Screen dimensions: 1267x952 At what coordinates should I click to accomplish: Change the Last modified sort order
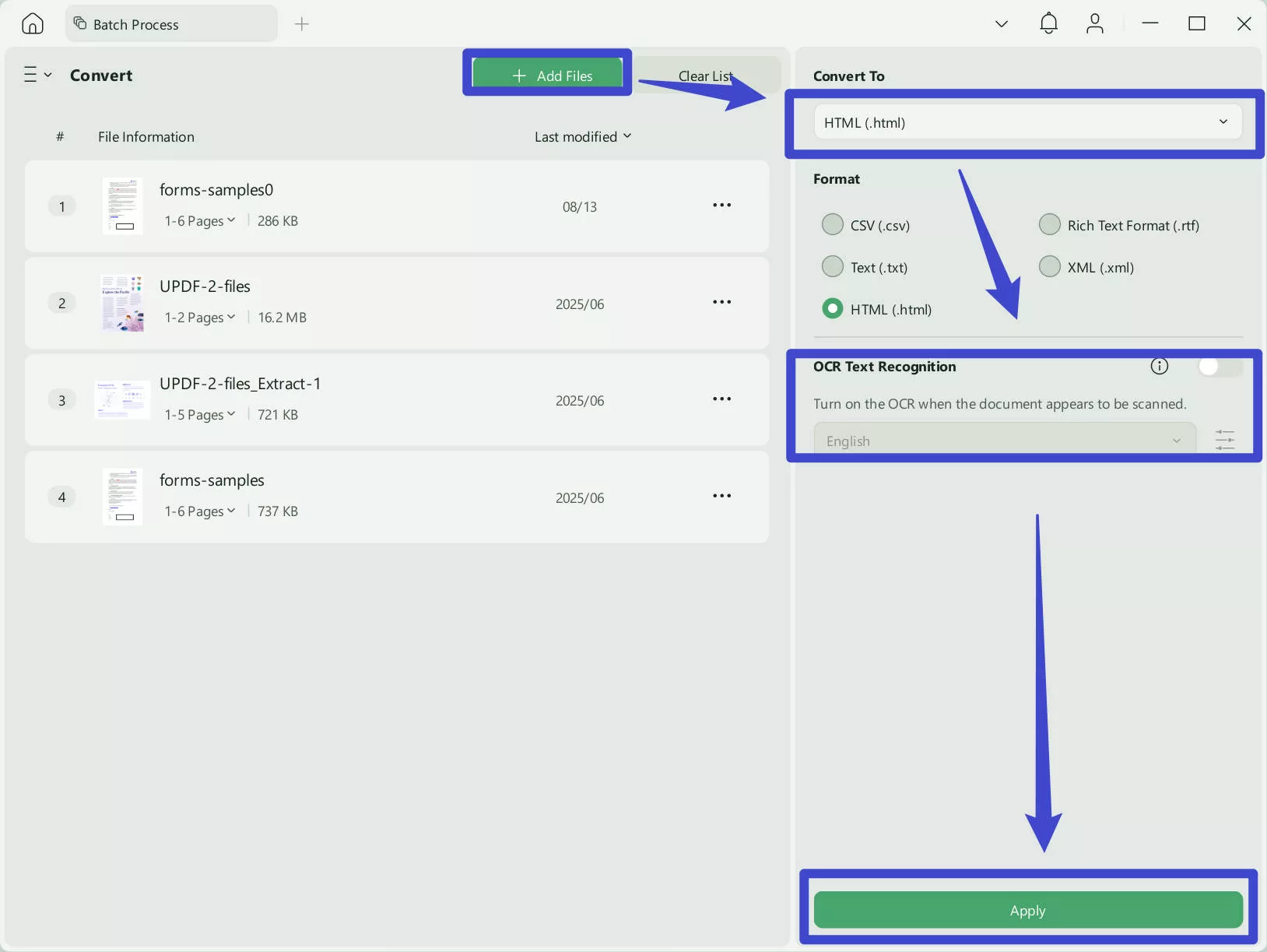[583, 137]
